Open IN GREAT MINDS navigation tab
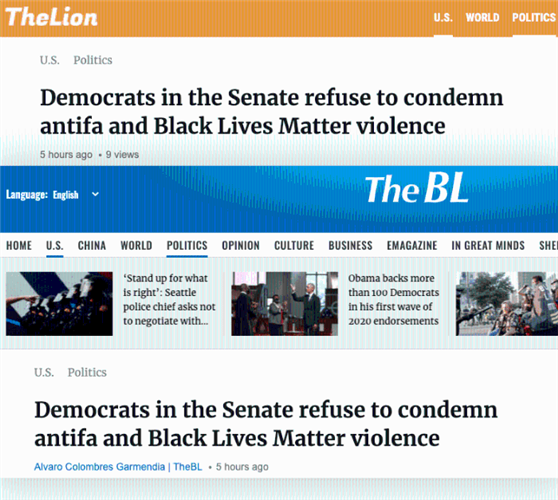The image size is (558, 500). tap(488, 246)
